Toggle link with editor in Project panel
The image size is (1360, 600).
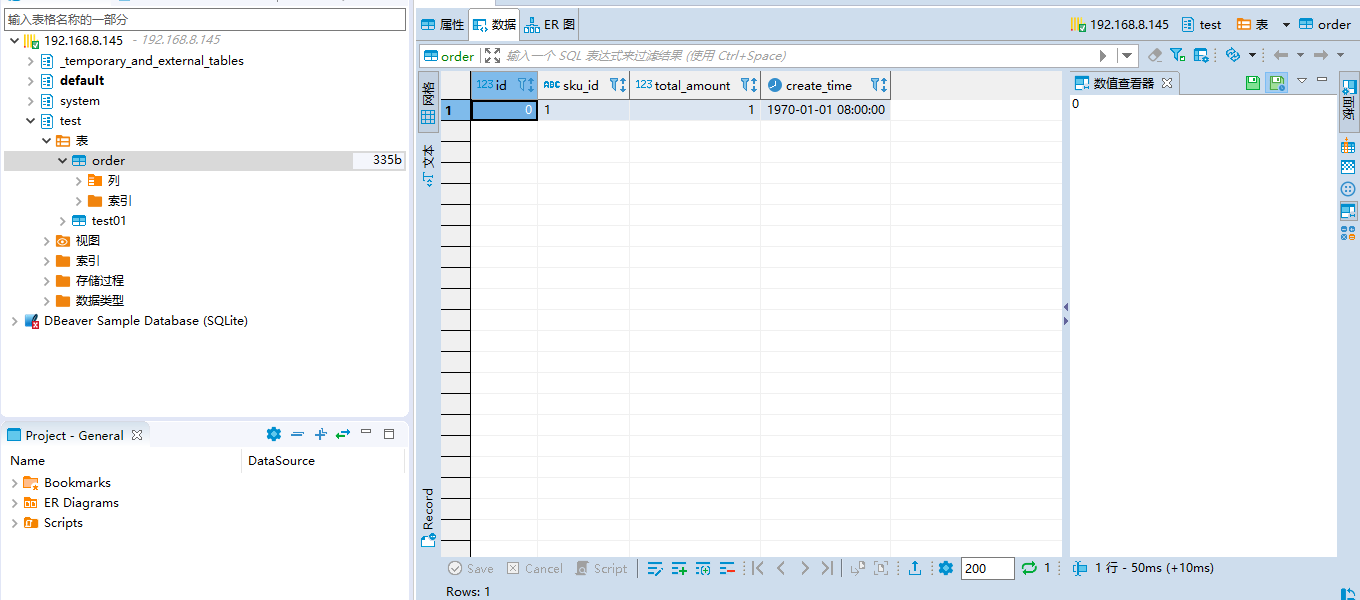[x=343, y=434]
